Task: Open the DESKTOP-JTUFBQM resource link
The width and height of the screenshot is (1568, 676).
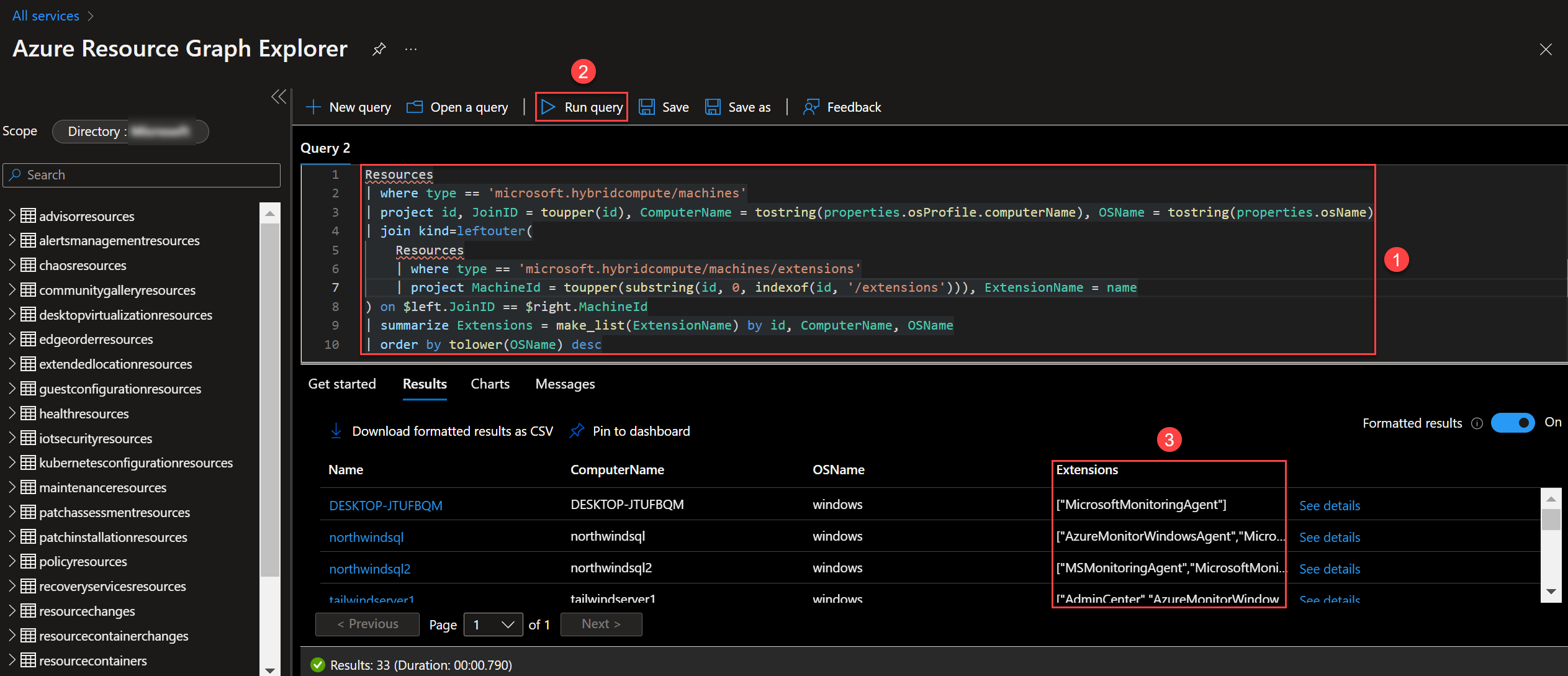Action: pos(385,505)
